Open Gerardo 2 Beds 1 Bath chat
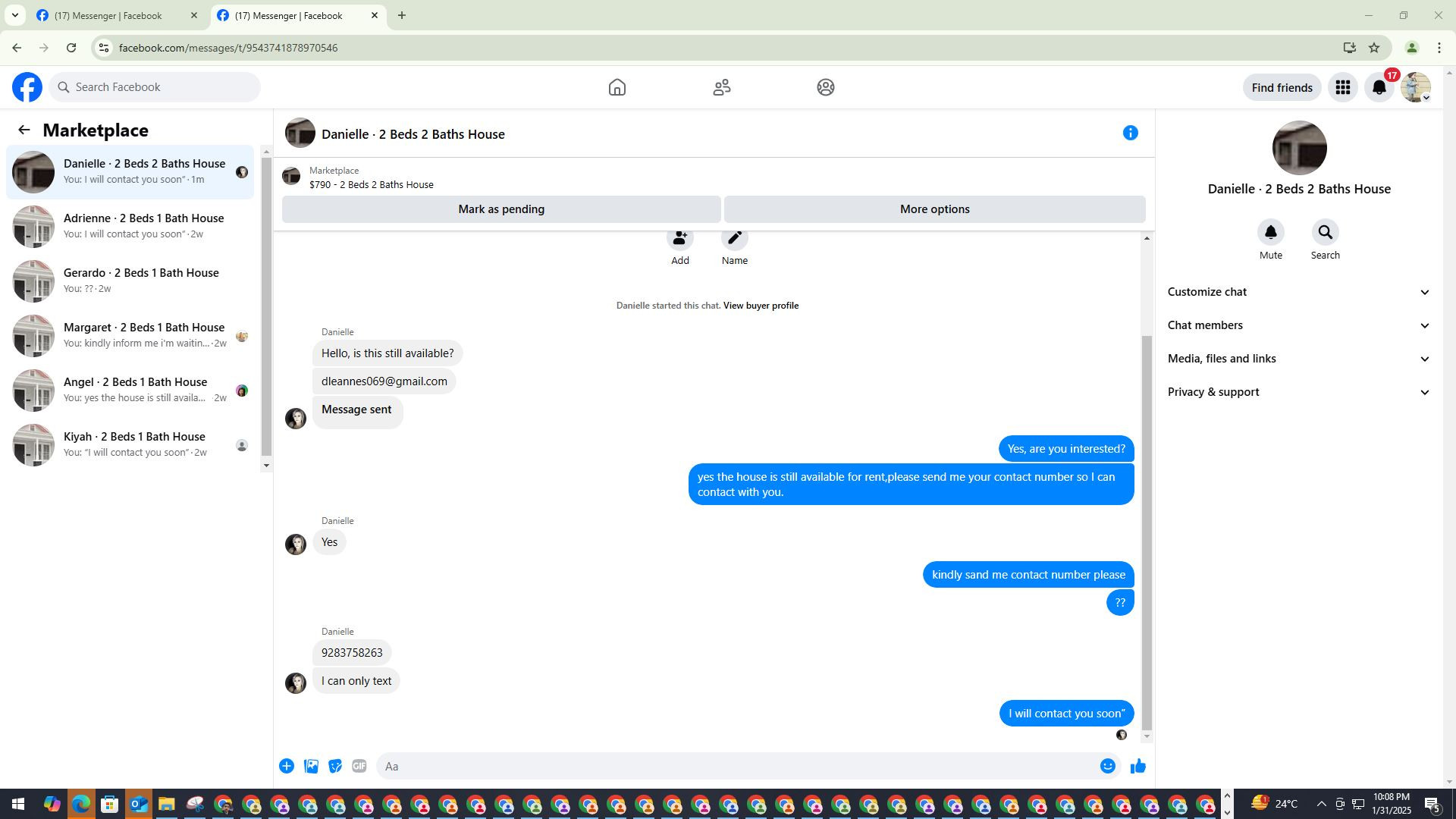The height and width of the screenshot is (819, 1456). [130, 281]
